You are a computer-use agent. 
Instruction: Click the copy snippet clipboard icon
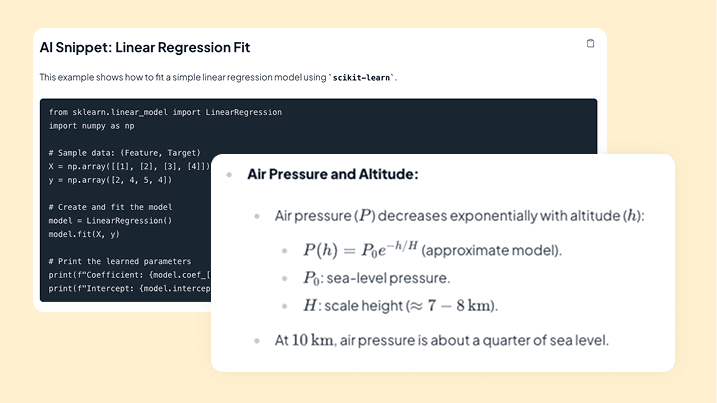[590, 44]
